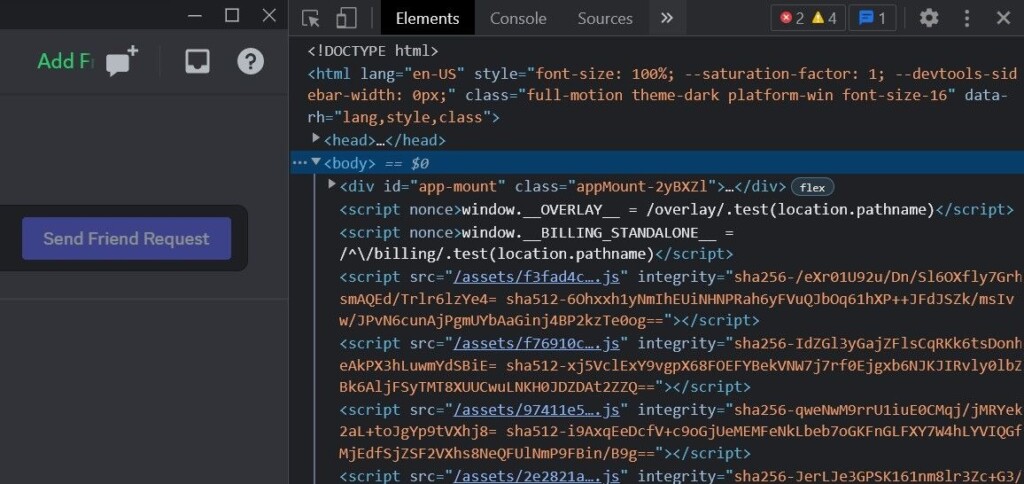Open the DevTools three-dot customize menu
This screenshot has width=1024, height=484.
click(967, 18)
